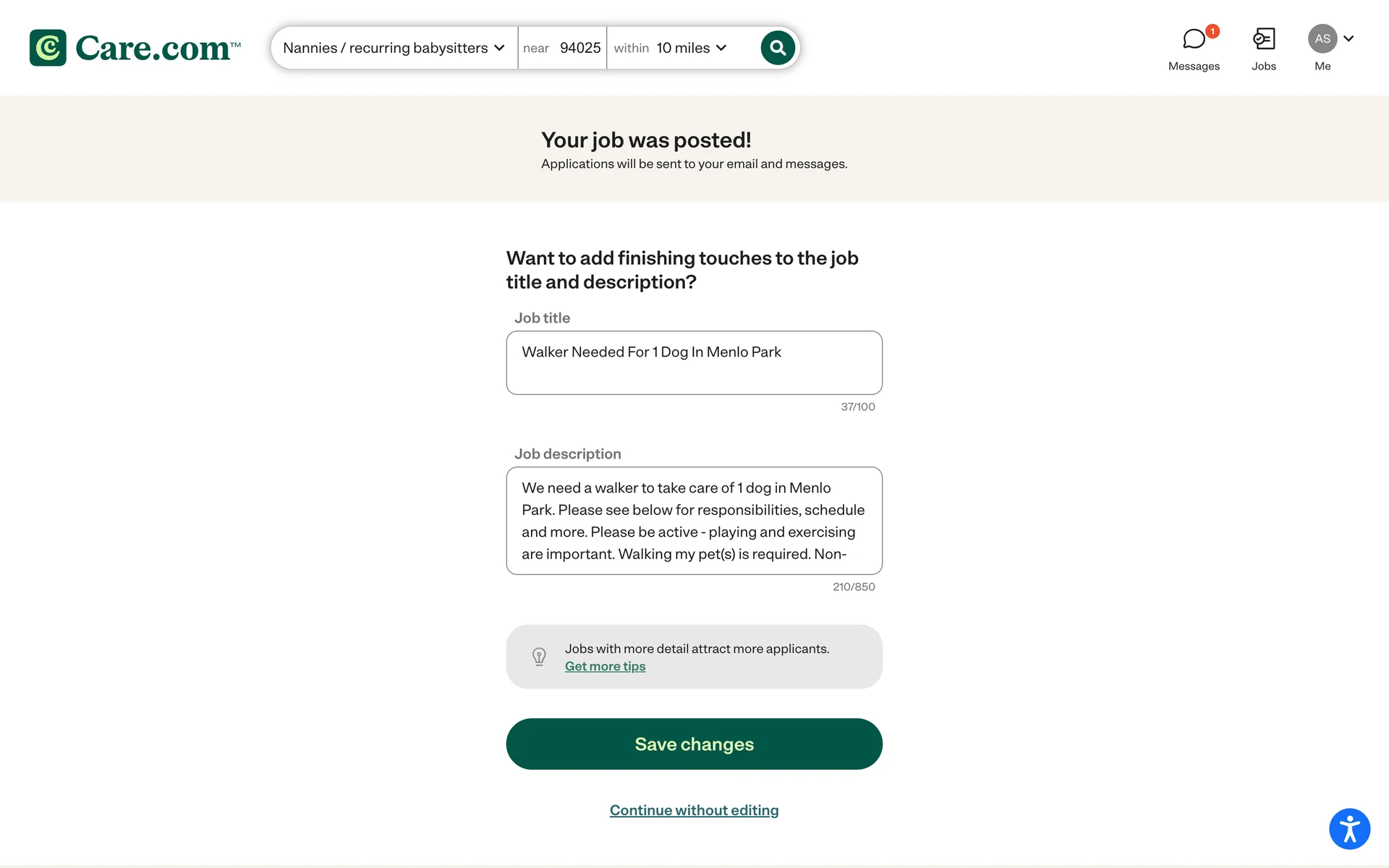Open the within 10 miles dropdown
The width and height of the screenshot is (1389, 868).
click(671, 48)
